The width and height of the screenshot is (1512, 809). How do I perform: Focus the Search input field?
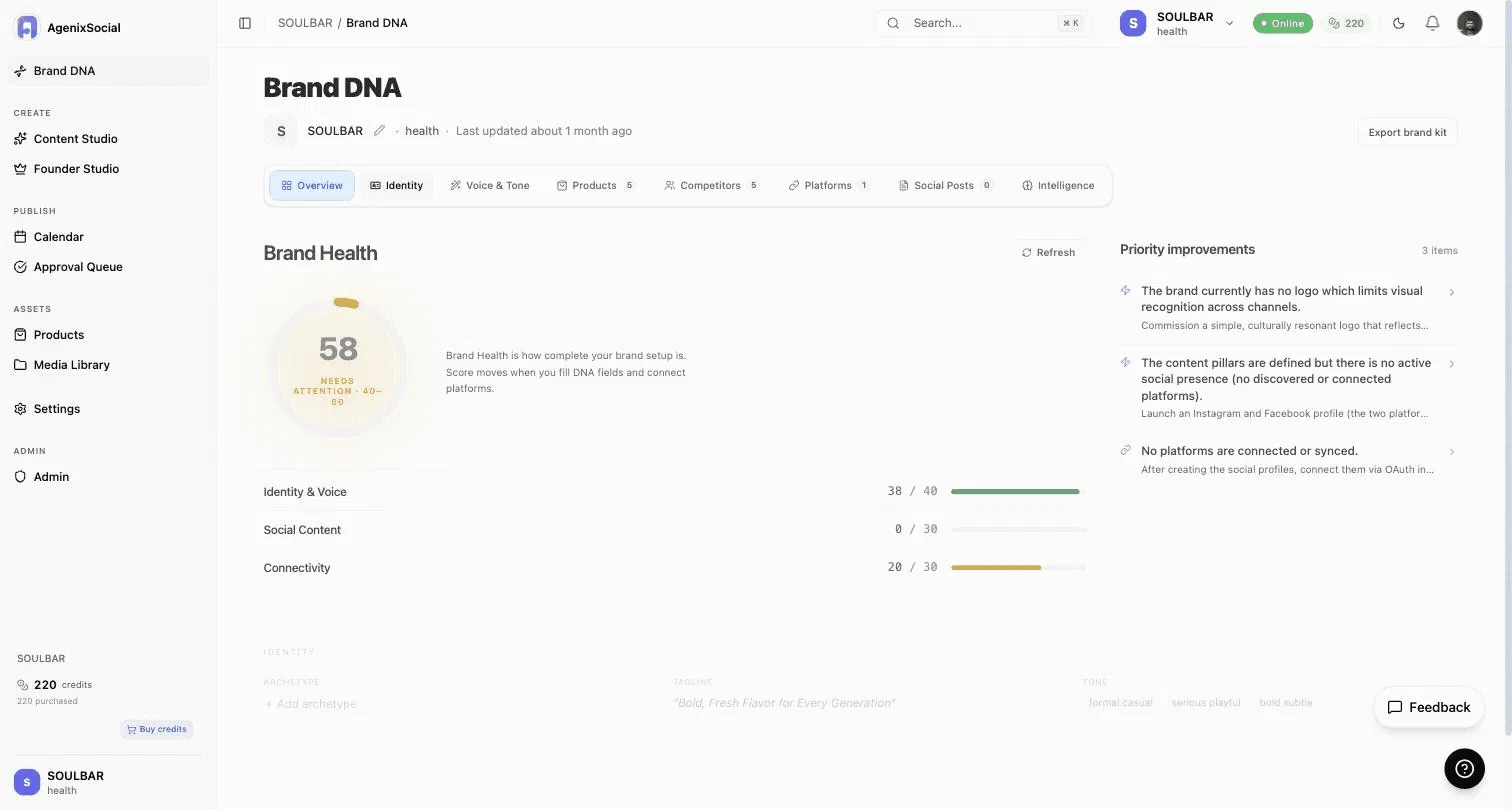(982, 23)
